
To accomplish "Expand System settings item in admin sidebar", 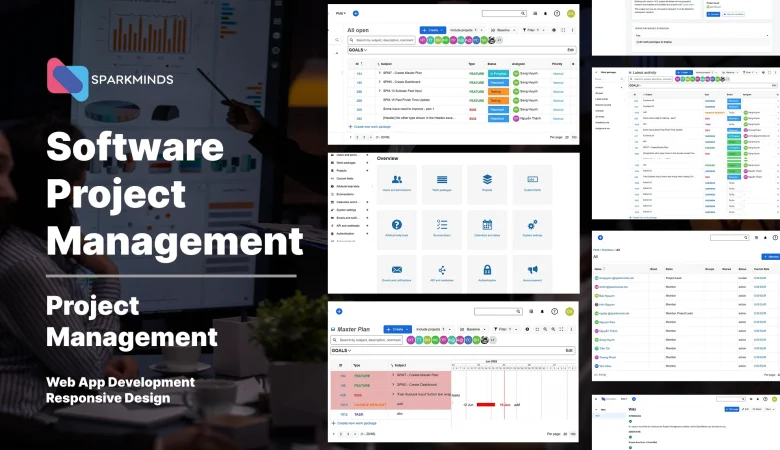I will tap(367, 210).
